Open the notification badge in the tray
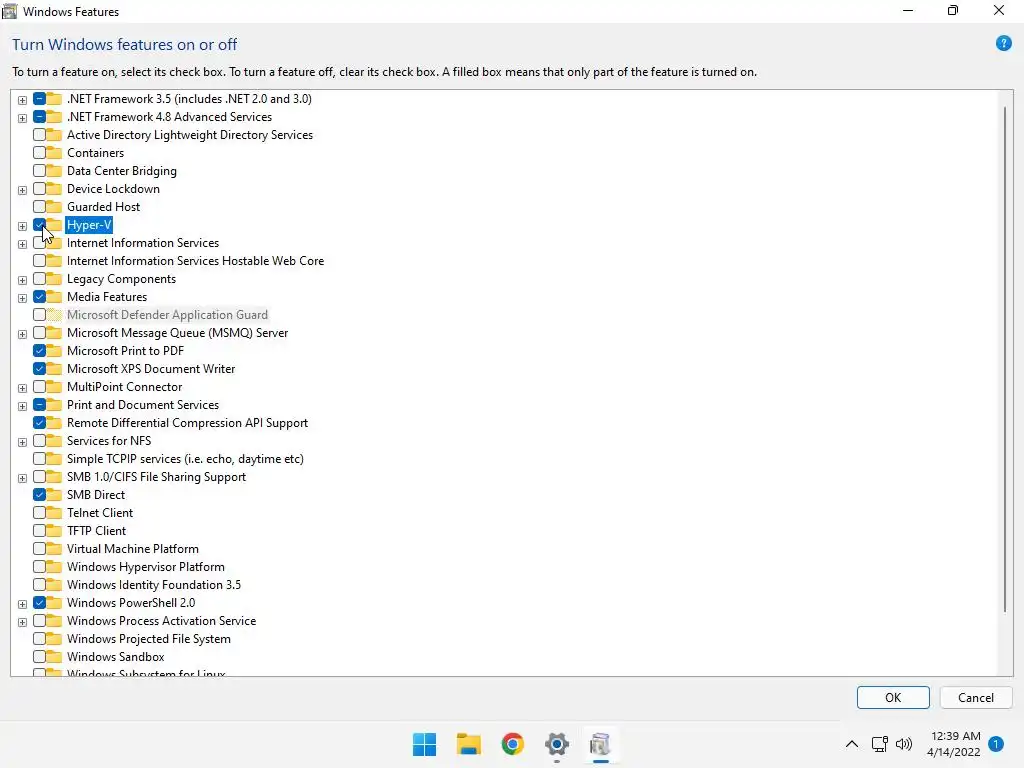Image resolution: width=1024 pixels, height=768 pixels. coord(996,744)
